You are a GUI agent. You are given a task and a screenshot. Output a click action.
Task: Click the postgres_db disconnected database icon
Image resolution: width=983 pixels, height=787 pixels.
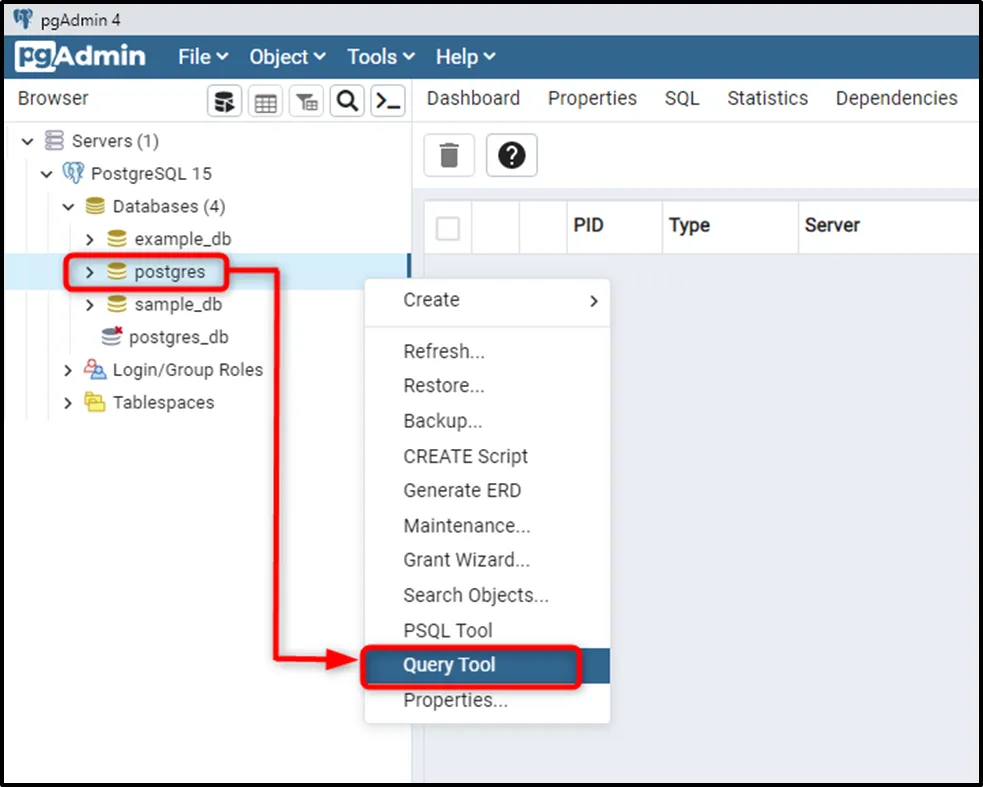(x=112, y=337)
